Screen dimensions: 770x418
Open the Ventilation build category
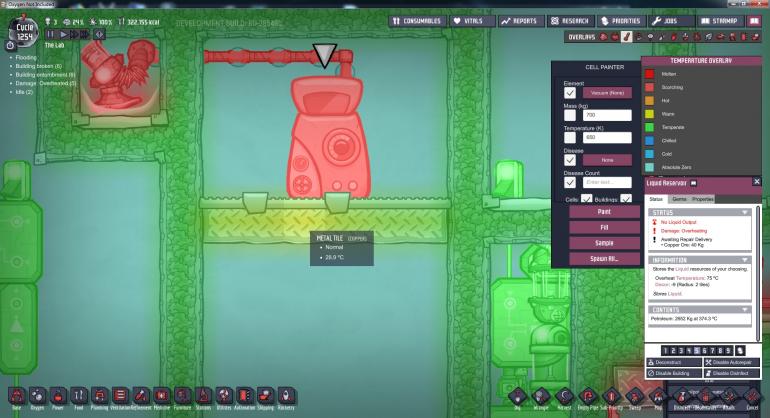(120, 396)
